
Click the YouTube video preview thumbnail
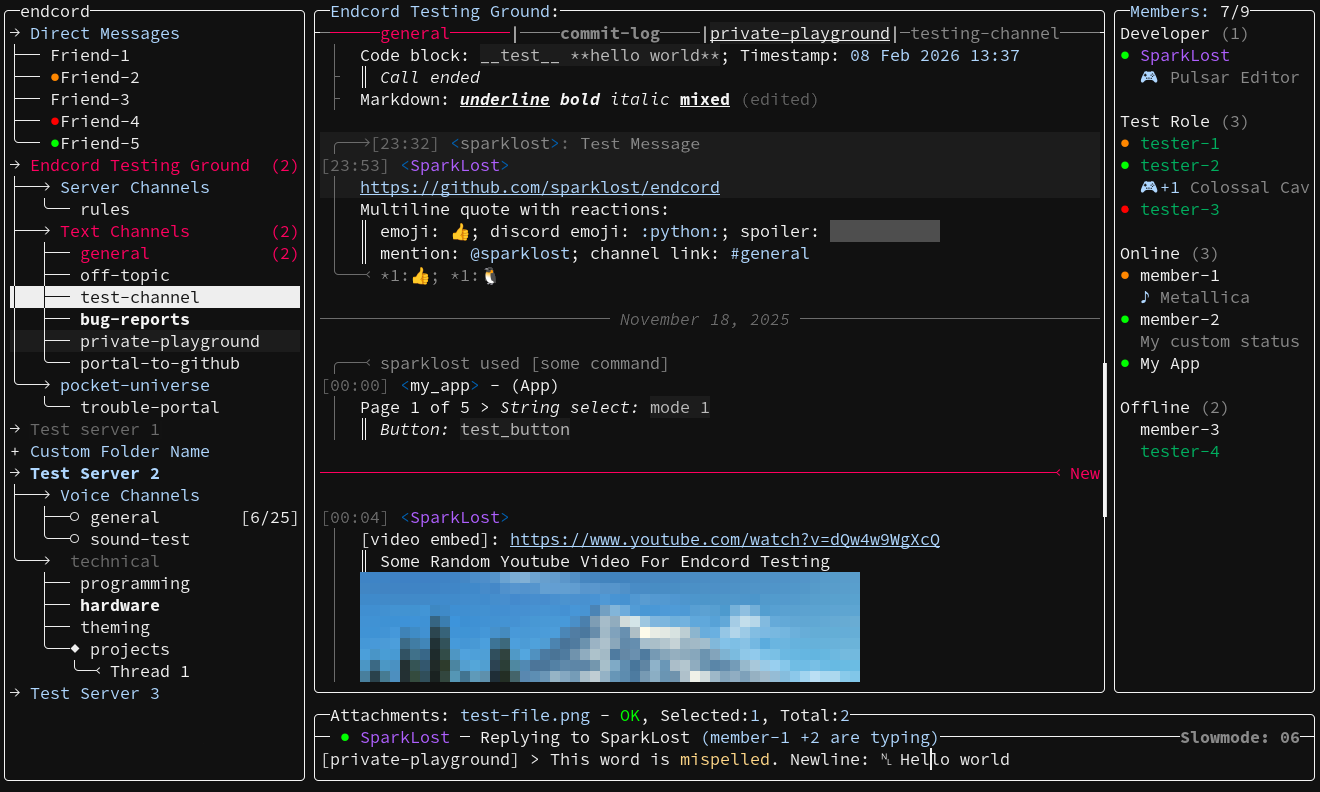(610, 627)
